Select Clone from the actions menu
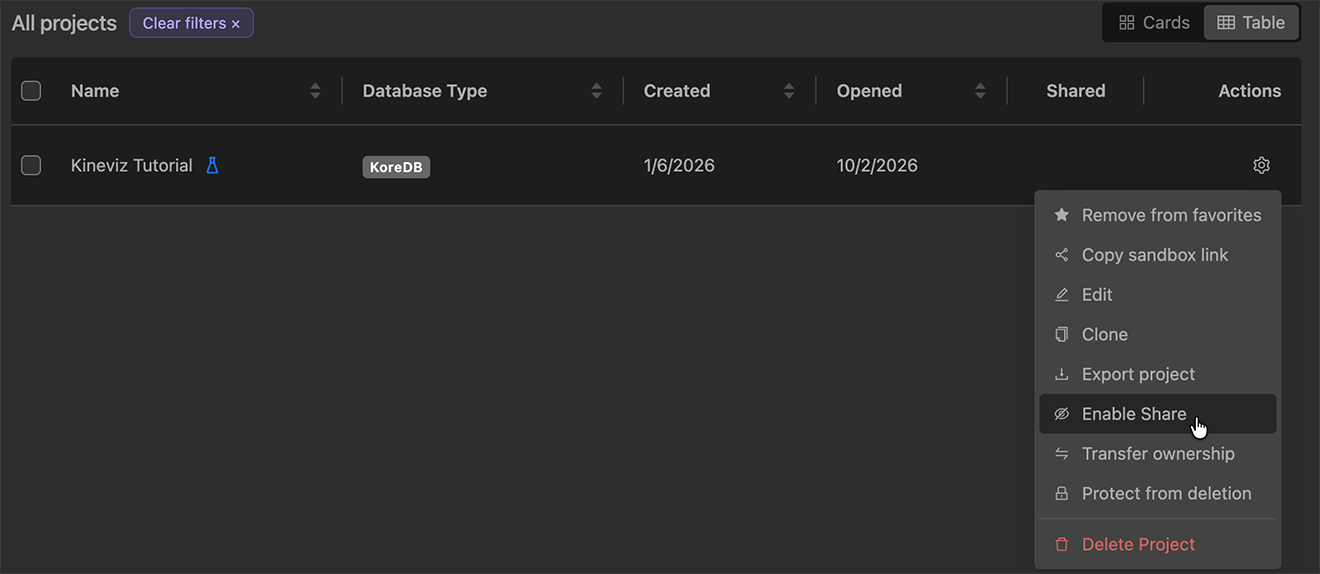The width and height of the screenshot is (1320, 574). [1158, 334]
